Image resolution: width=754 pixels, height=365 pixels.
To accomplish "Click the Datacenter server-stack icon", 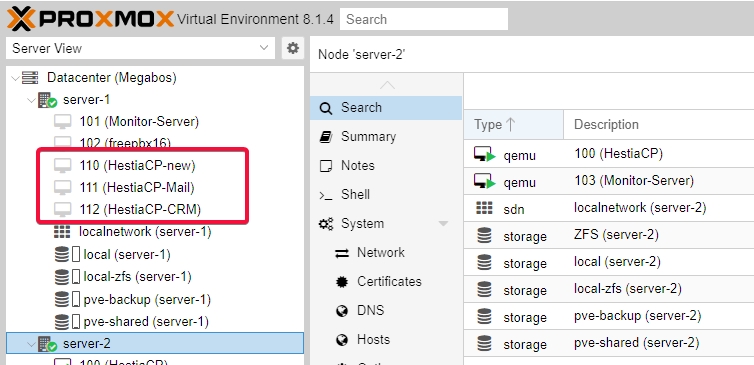I will pos(30,77).
